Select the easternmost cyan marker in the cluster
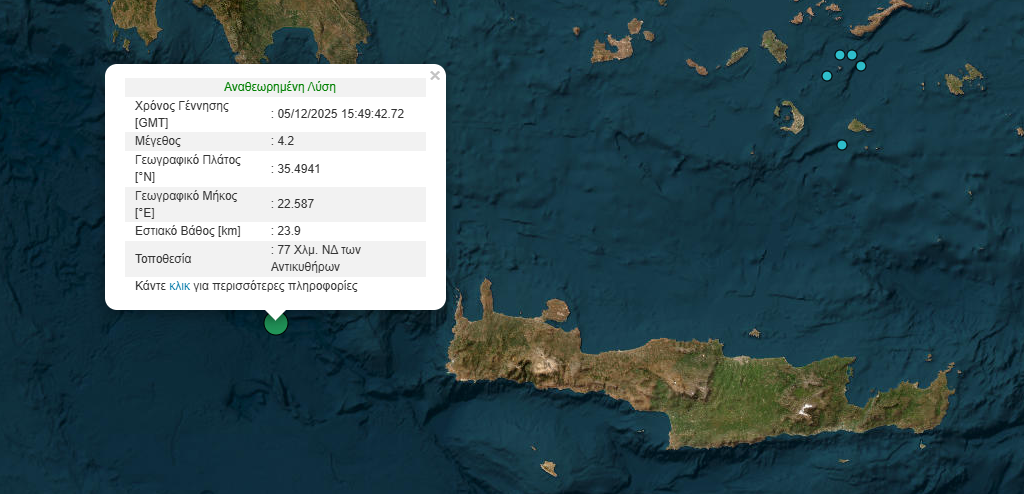The width and height of the screenshot is (1024, 494). [861, 66]
